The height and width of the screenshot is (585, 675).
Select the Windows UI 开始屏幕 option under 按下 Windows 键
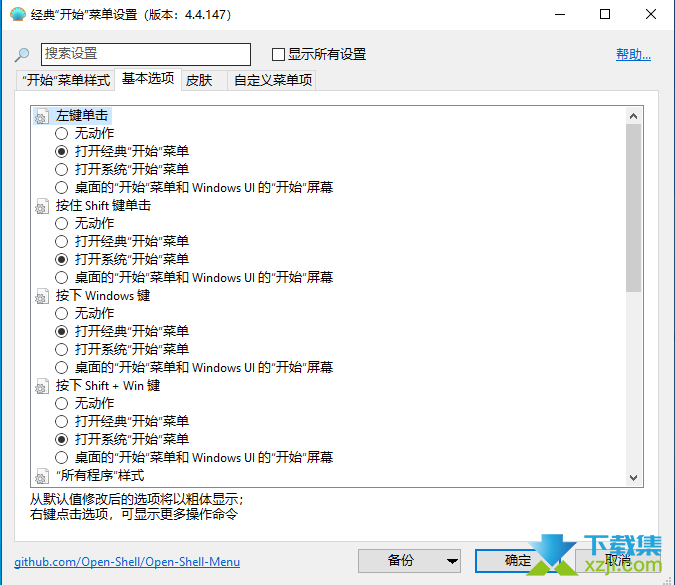click(x=62, y=368)
